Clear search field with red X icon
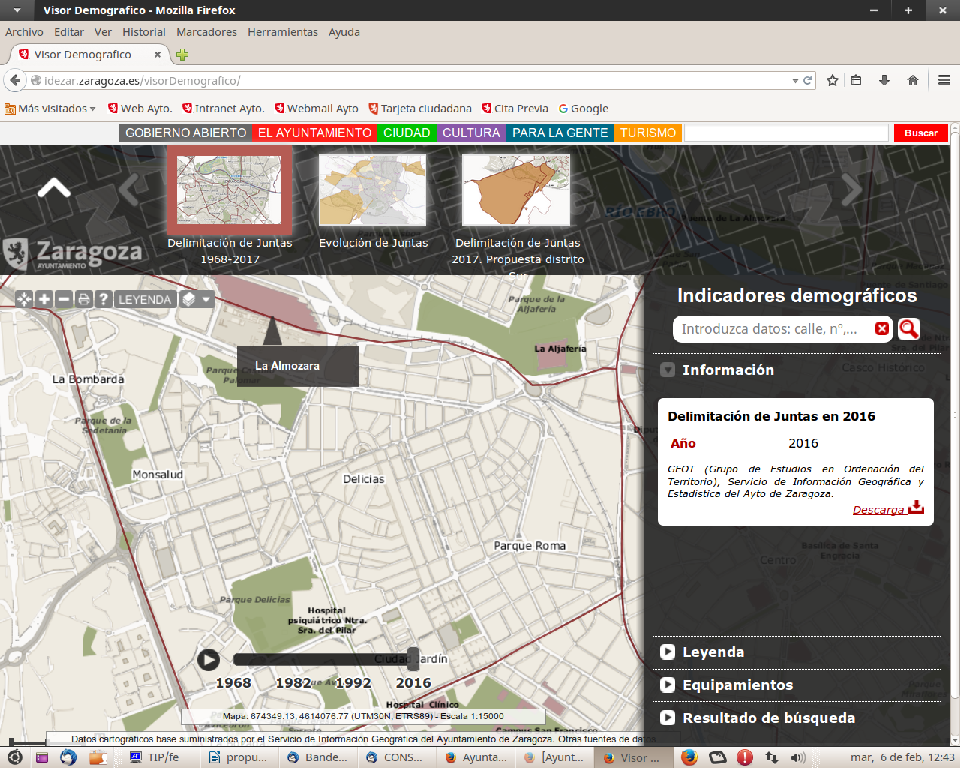 882,329
